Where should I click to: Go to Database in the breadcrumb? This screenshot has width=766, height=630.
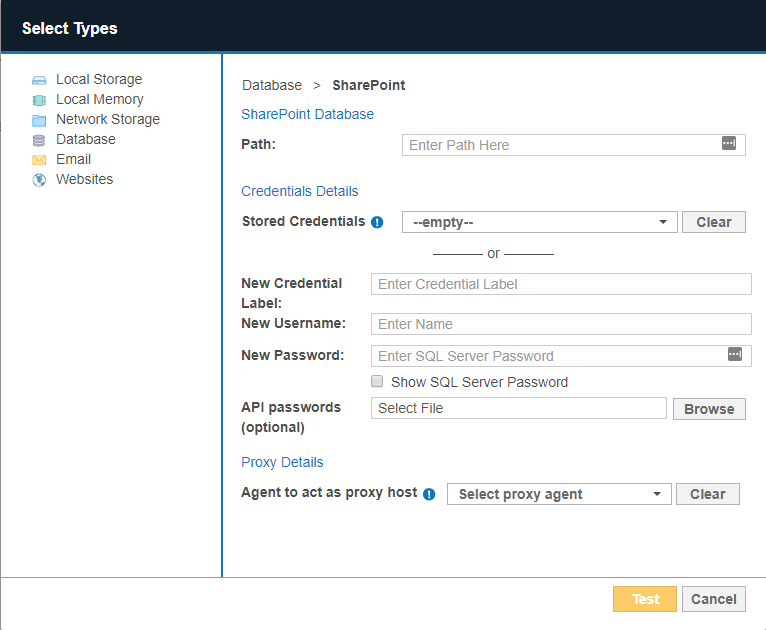point(271,85)
